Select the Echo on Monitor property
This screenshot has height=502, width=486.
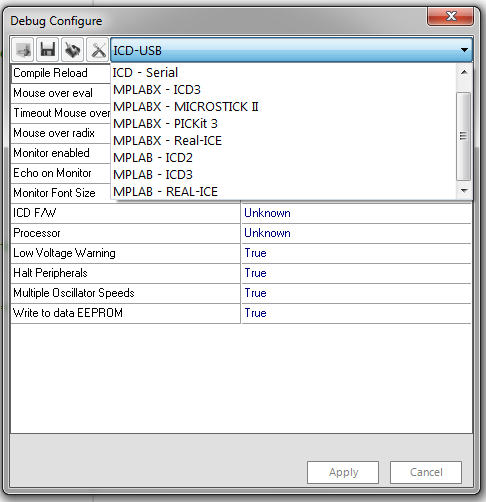click(x=61, y=173)
